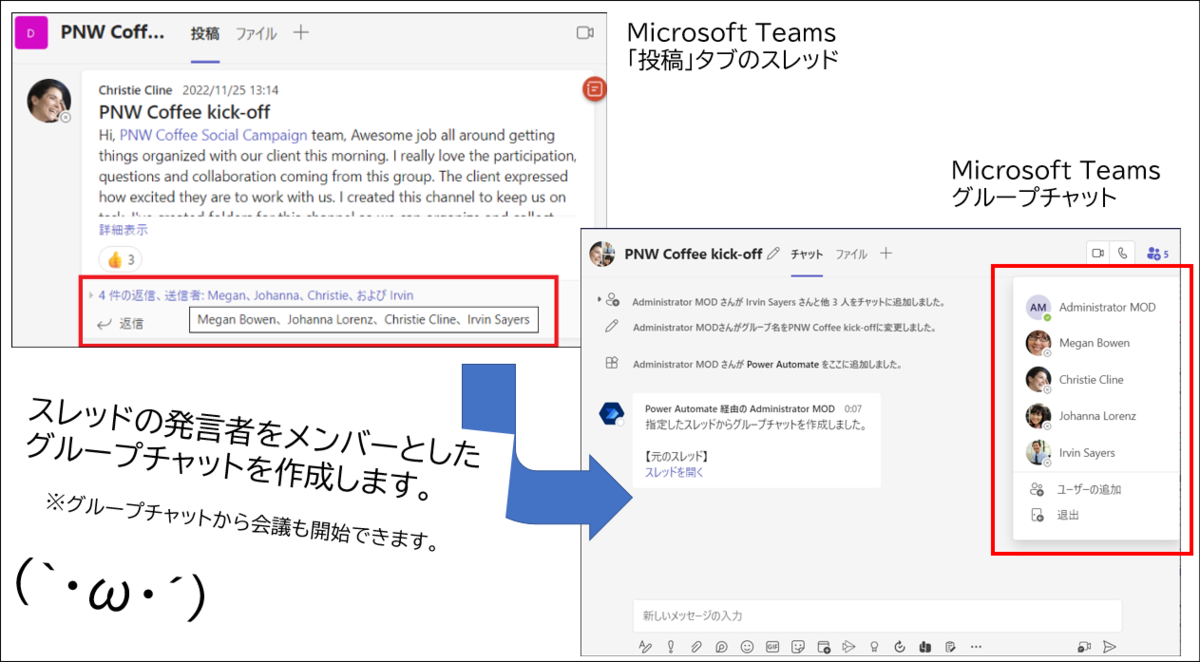Viewport: 1200px width, 662px height.
Task: Click Christie Cline's avatar on the kick-off post
Action: [x=49, y=100]
